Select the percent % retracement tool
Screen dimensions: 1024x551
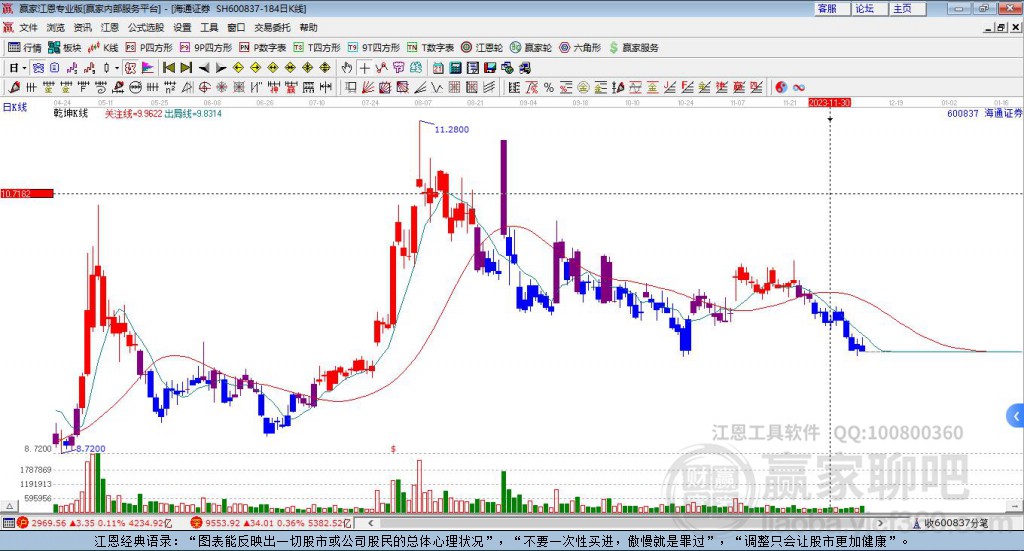pos(549,87)
